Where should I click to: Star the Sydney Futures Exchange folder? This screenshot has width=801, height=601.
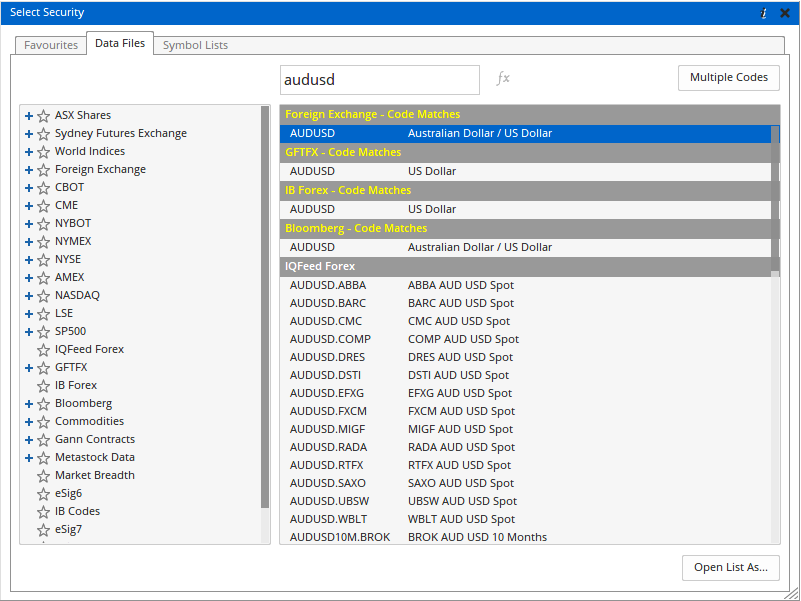pos(43,134)
